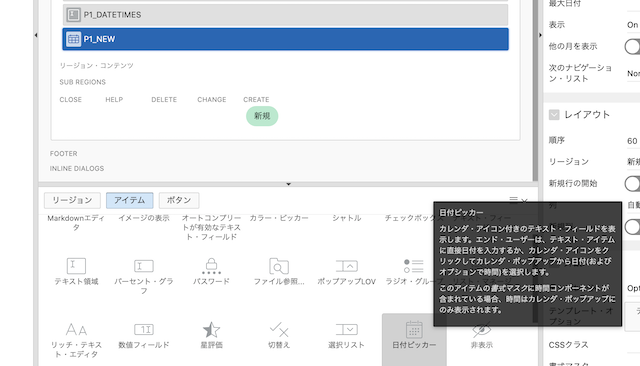
Task: Click the 順序 value field showing 60
Action: [x=633, y=141]
